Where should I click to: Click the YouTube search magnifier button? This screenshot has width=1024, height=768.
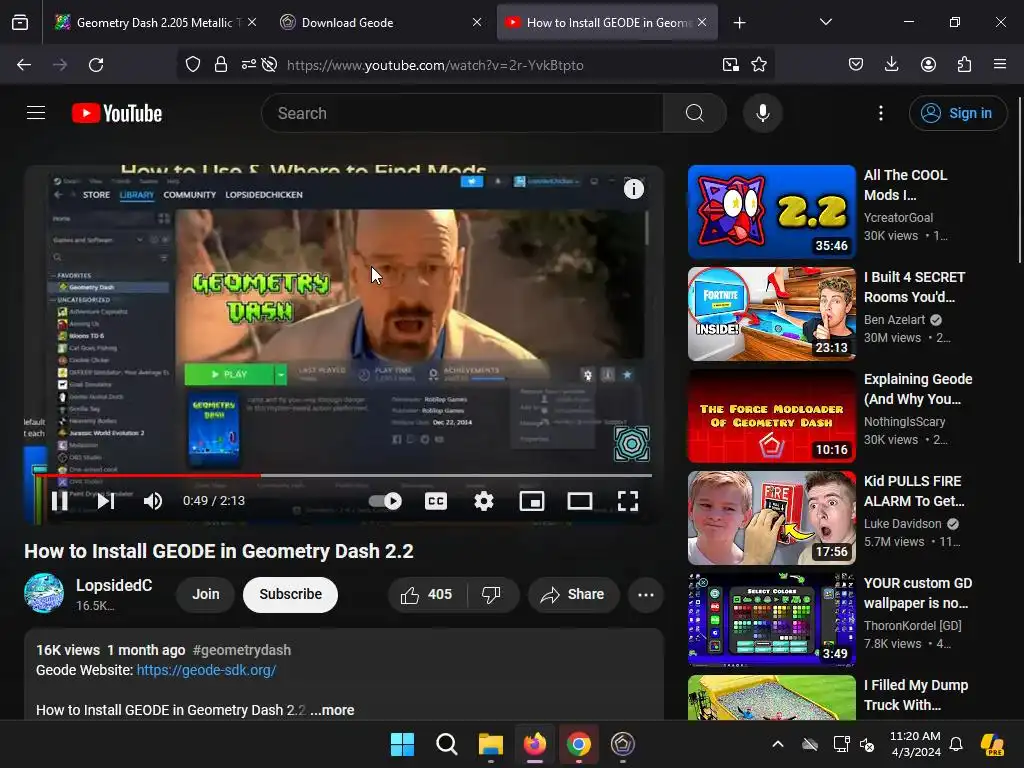tap(695, 114)
